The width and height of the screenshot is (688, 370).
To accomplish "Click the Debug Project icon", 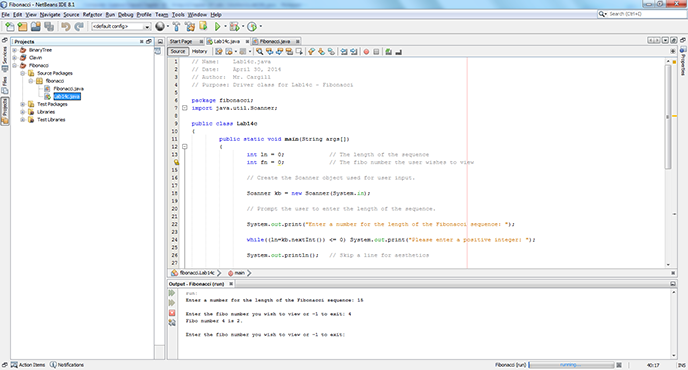I will point(234,26).
